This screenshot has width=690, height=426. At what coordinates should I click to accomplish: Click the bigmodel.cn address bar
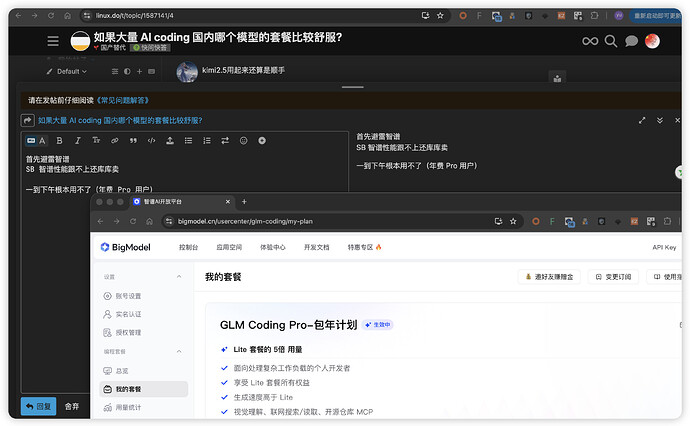[326, 221]
